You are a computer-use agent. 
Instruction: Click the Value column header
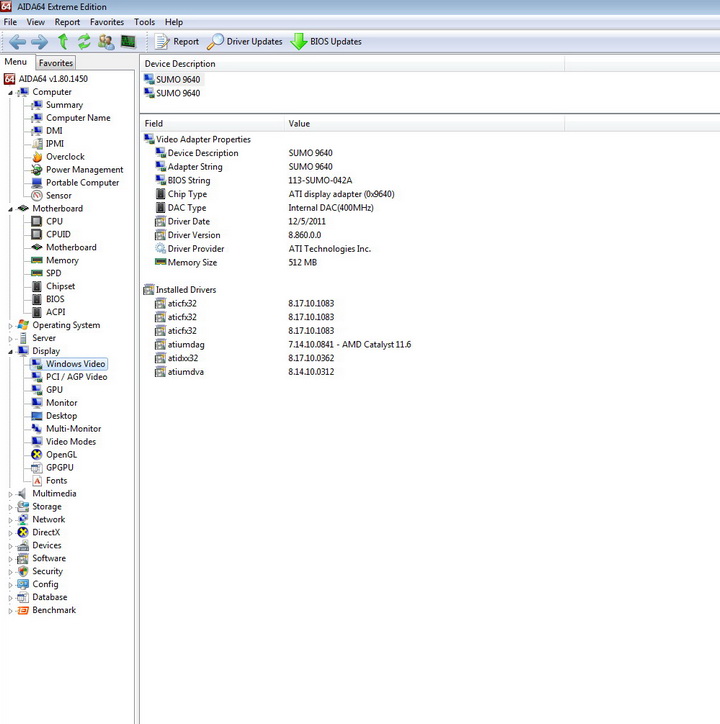tap(424, 124)
